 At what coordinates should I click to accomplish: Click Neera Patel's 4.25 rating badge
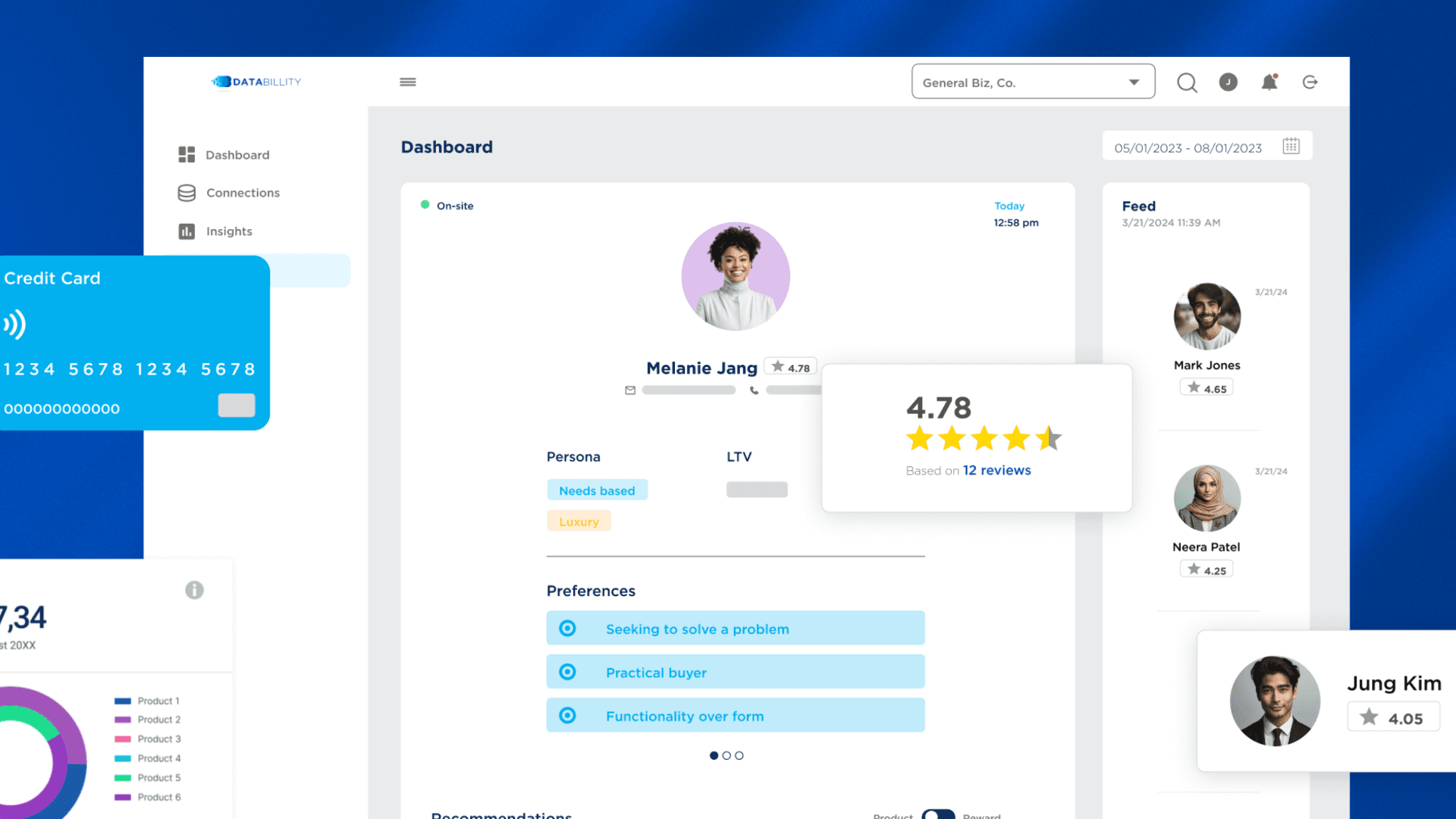click(1207, 569)
